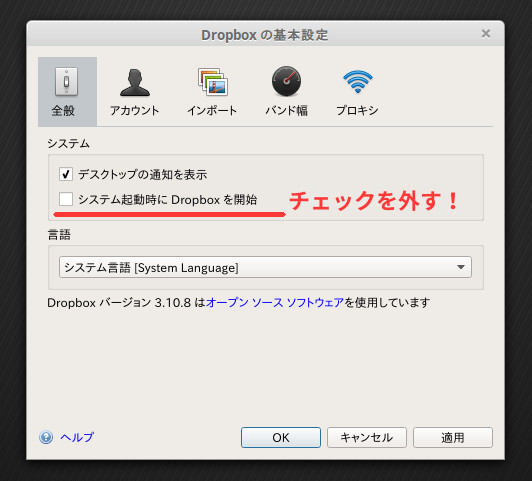
Task: Click the OK button
Action: 281,438
